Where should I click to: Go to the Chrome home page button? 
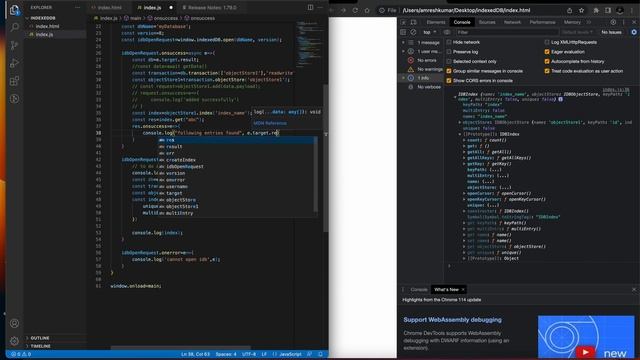[x=367, y=10]
